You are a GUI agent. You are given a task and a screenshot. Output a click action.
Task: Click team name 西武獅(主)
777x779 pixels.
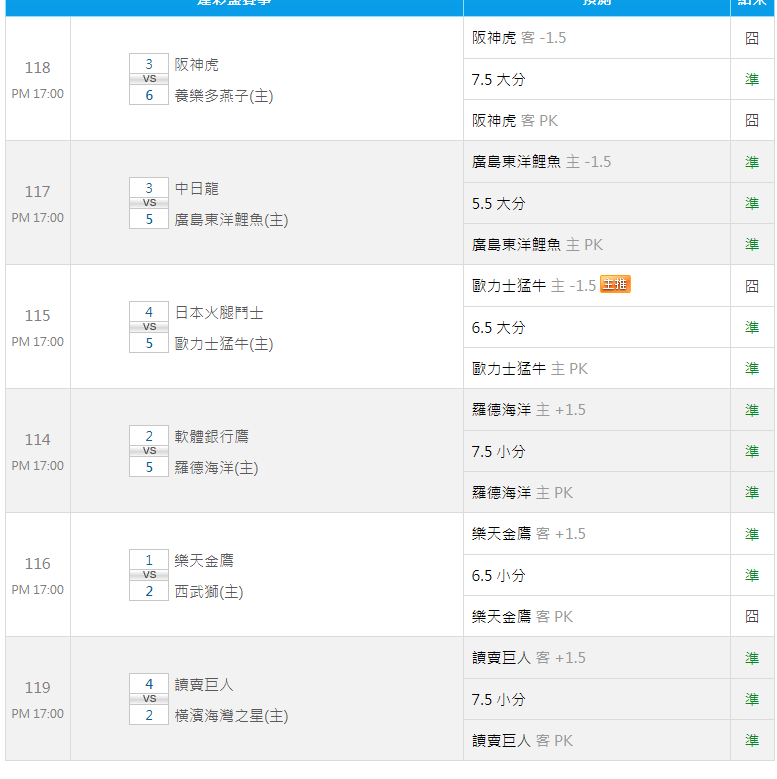point(209,591)
